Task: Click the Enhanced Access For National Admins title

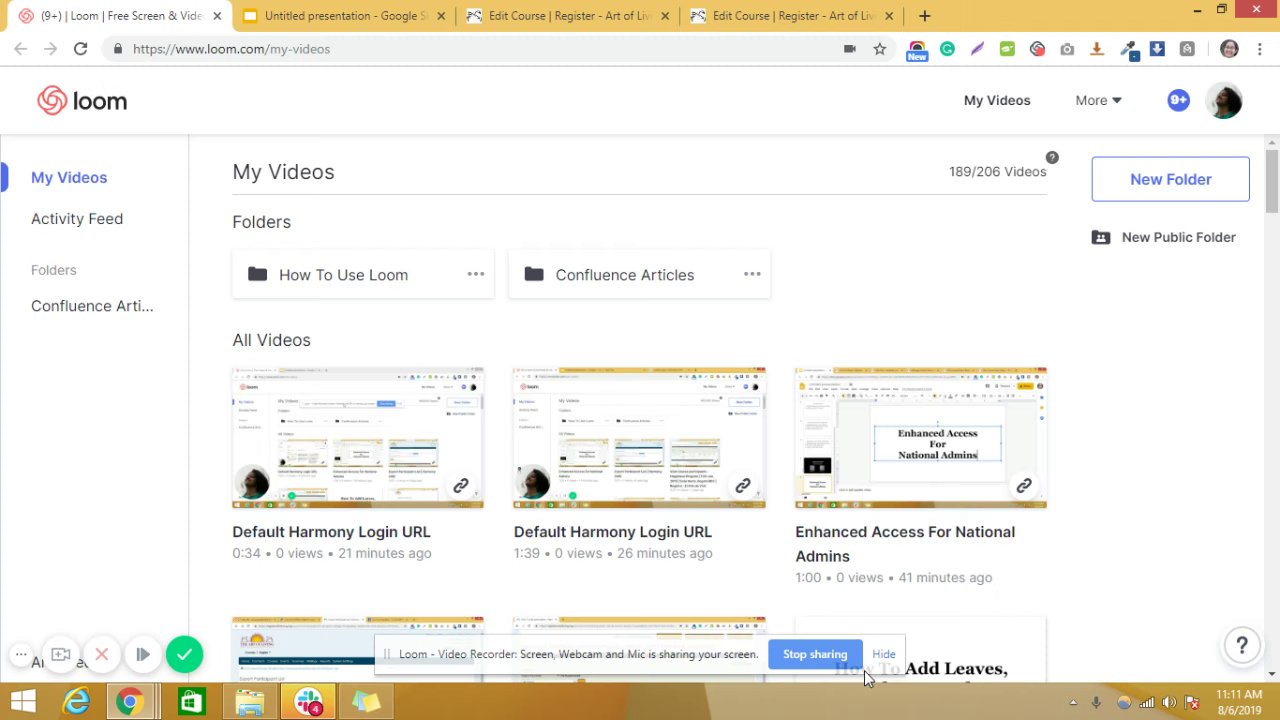Action: point(905,544)
